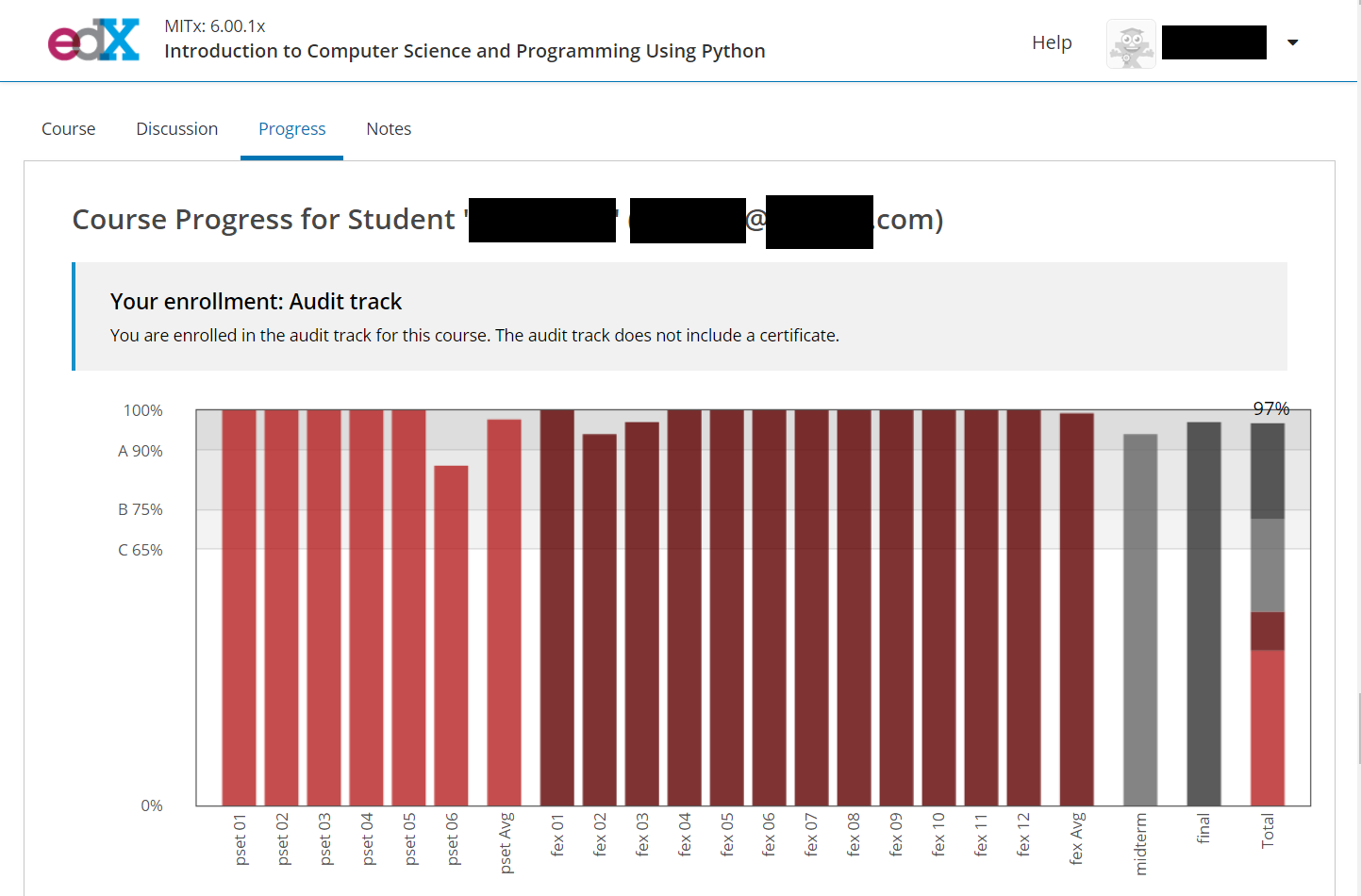Switch to the Discussion tab
Image resolution: width=1361 pixels, height=896 pixels.
(176, 129)
